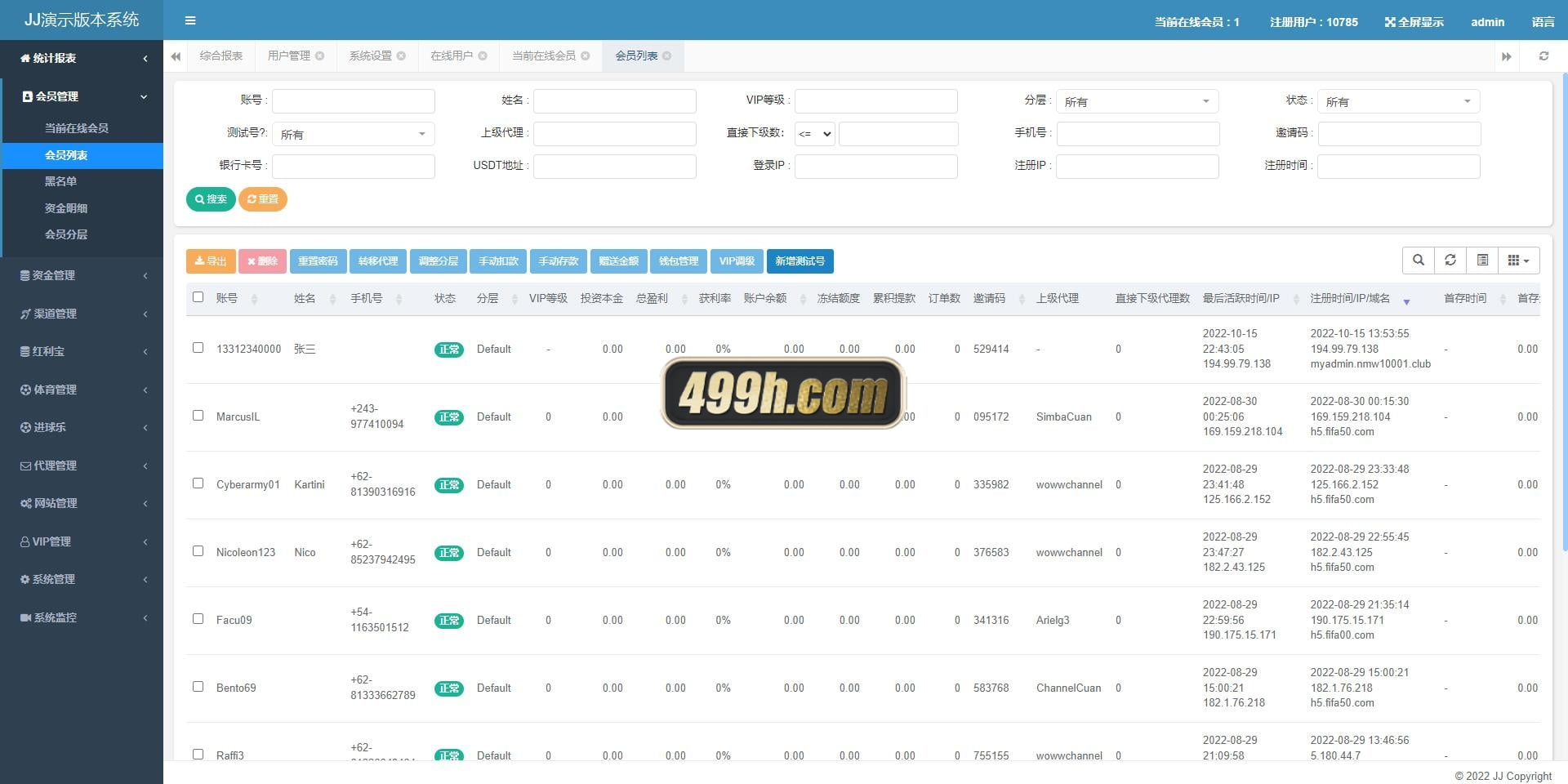Expand the 资金管理 sidebar menu
The width and height of the screenshot is (1568, 784).
tap(82, 276)
